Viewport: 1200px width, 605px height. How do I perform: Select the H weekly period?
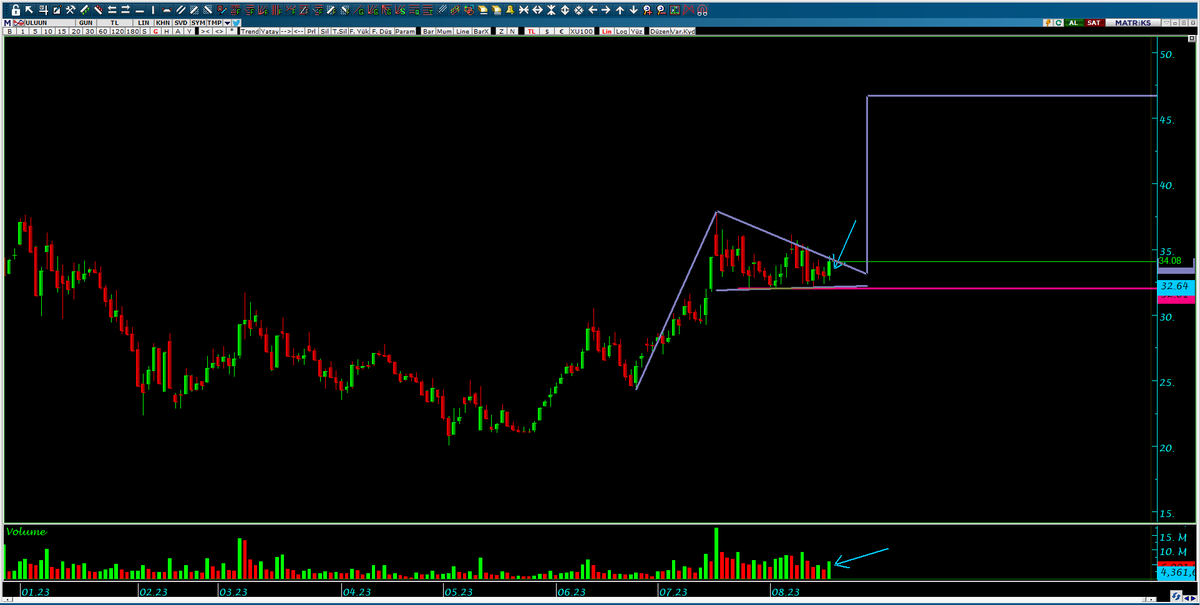tap(167, 31)
